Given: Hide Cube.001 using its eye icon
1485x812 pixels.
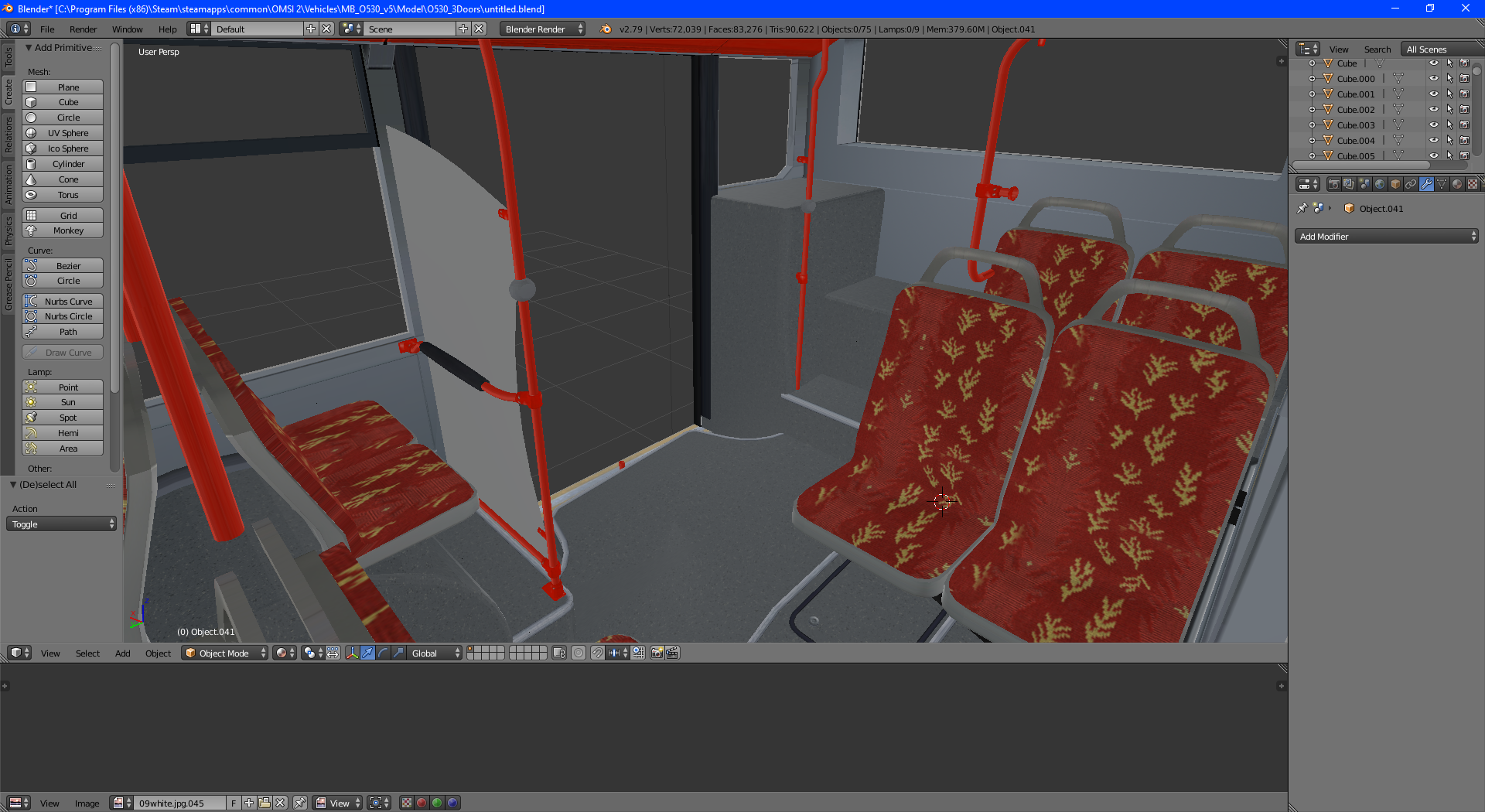Looking at the screenshot, I should click(1433, 94).
